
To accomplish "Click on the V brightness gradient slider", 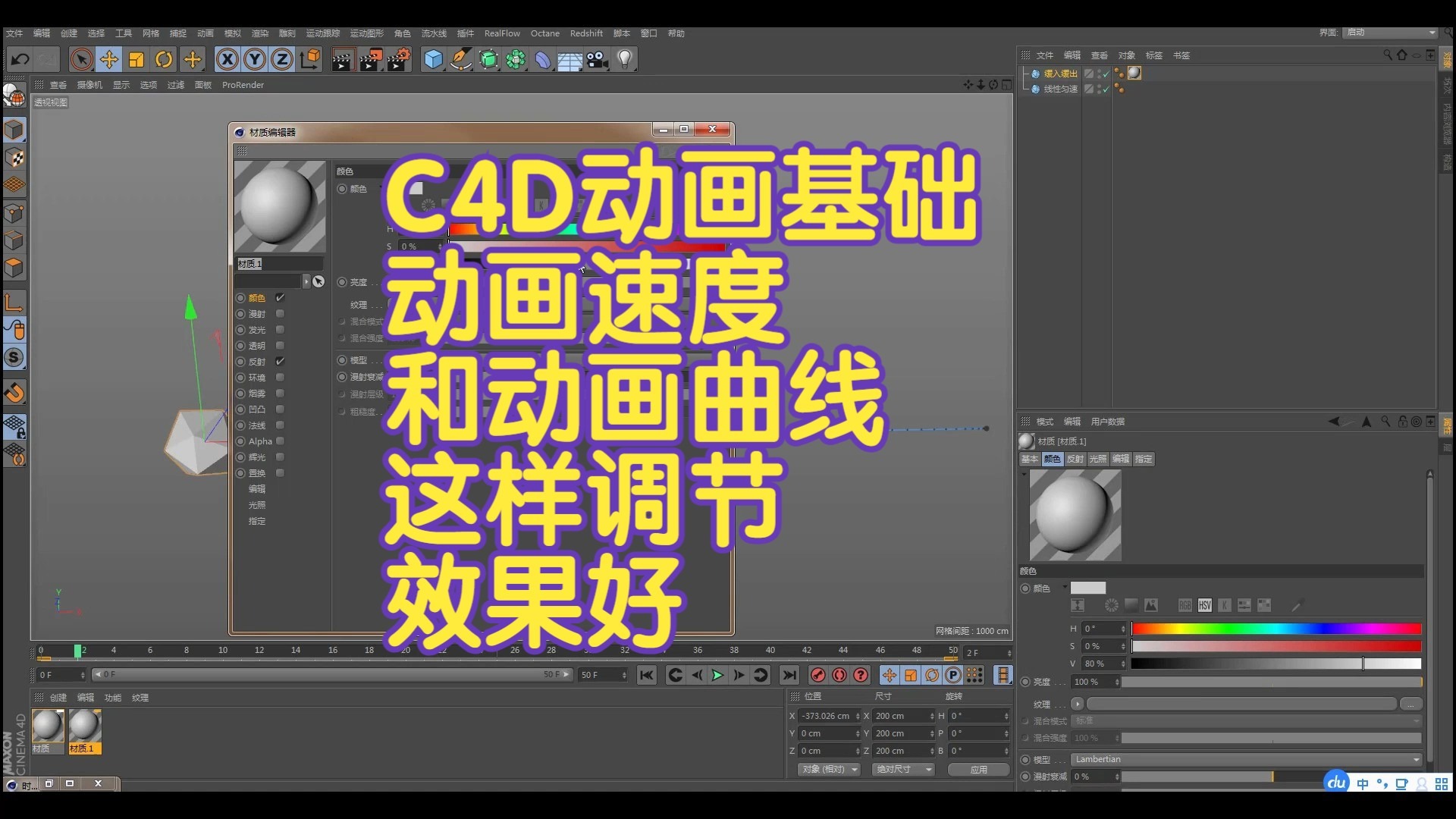I will point(1276,664).
